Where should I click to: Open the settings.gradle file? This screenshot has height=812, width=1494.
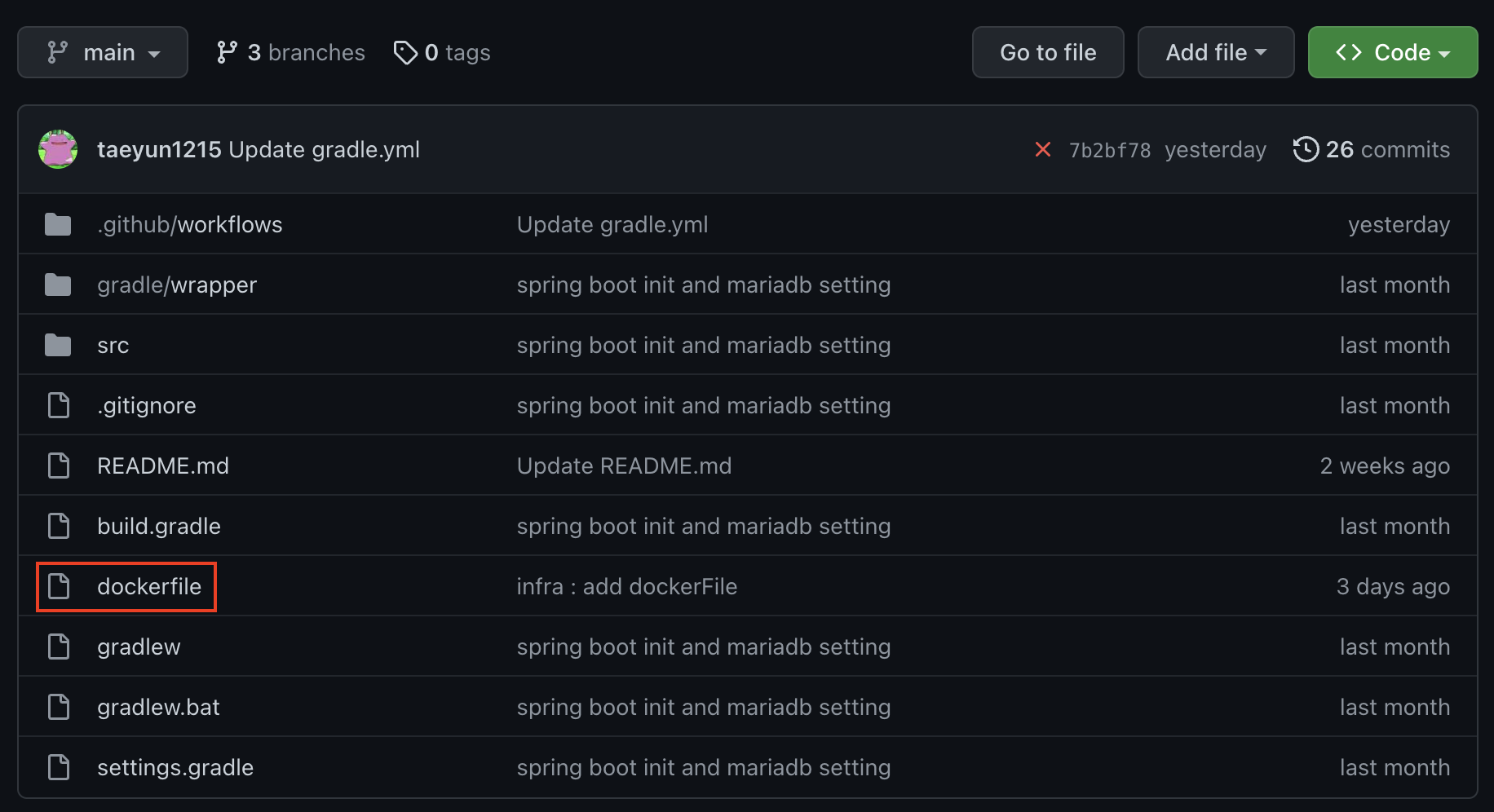(x=175, y=767)
